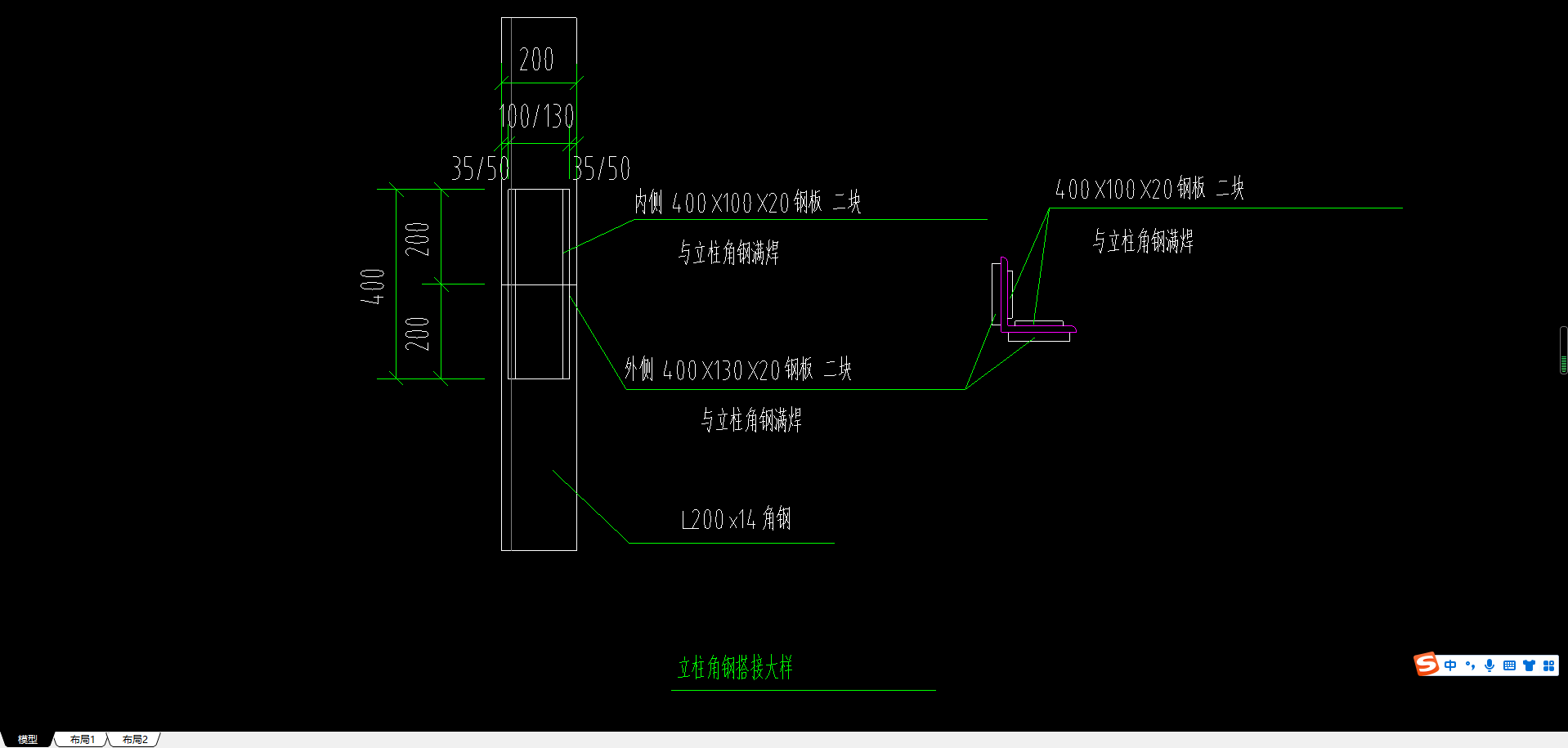Select the 外侧 400X130X20 钢板 二块 label
This screenshot has height=748, width=1568.
737,370
